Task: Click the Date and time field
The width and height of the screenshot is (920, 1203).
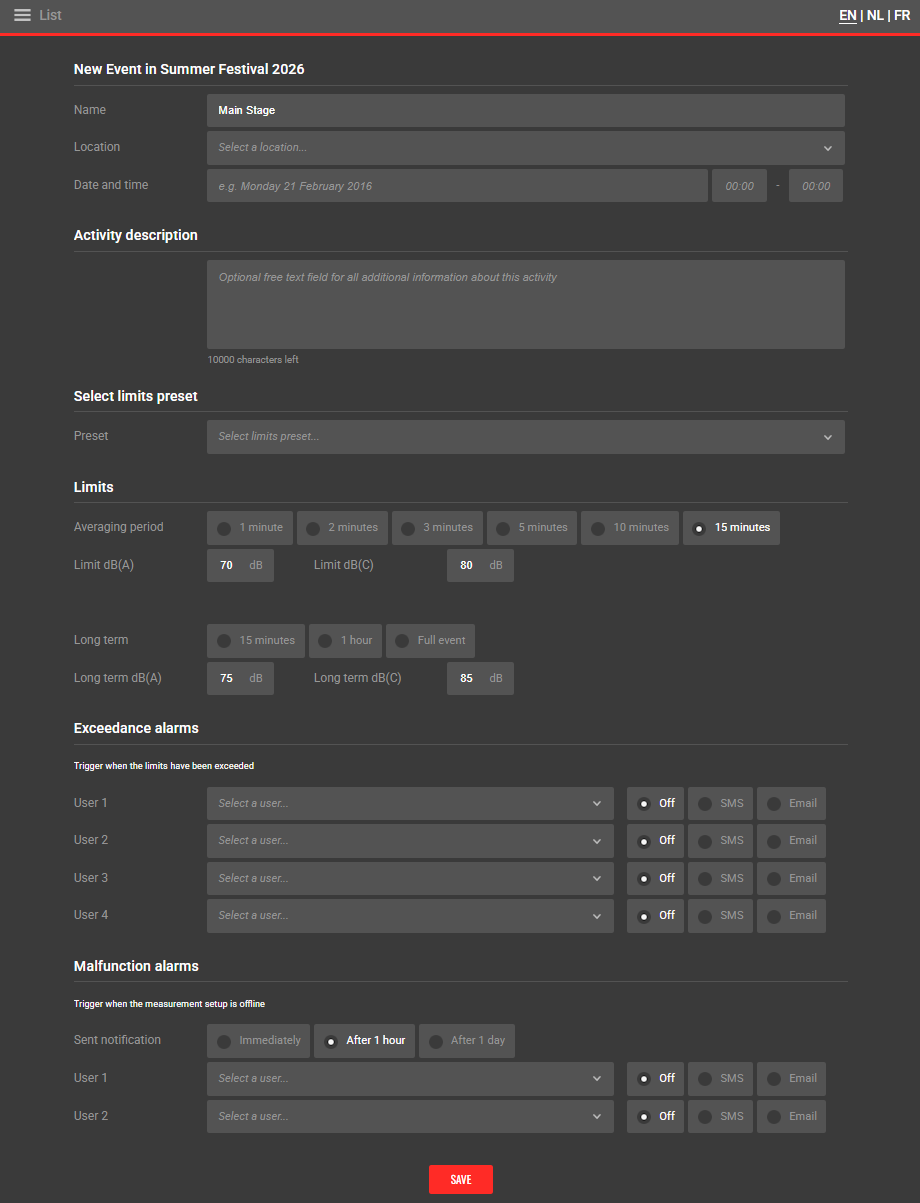Action: (457, 186)
